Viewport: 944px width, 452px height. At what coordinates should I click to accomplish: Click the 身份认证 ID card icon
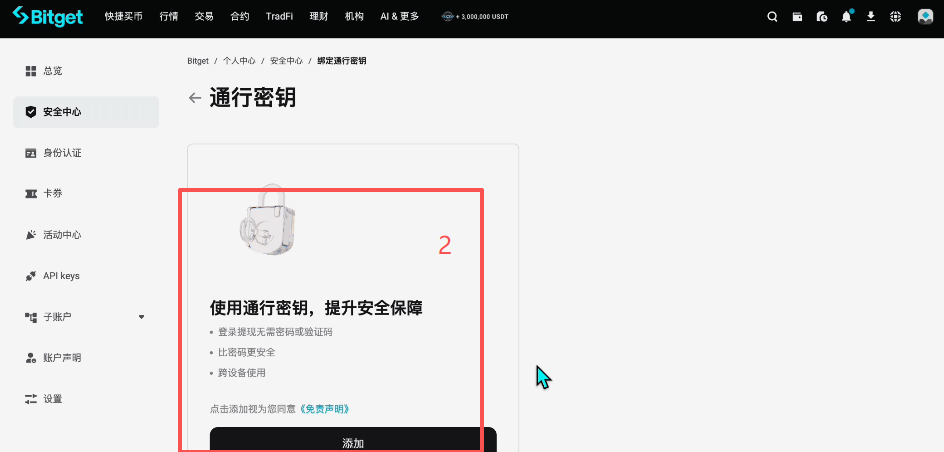[31, 153]
